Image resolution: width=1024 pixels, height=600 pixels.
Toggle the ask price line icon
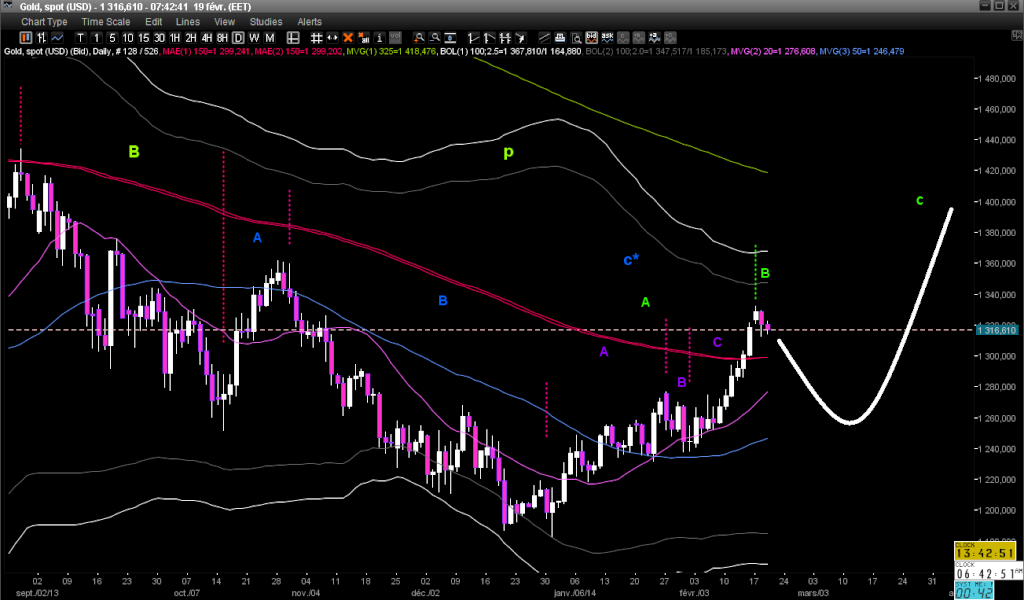pyautogui.click(x=607, y=38)
